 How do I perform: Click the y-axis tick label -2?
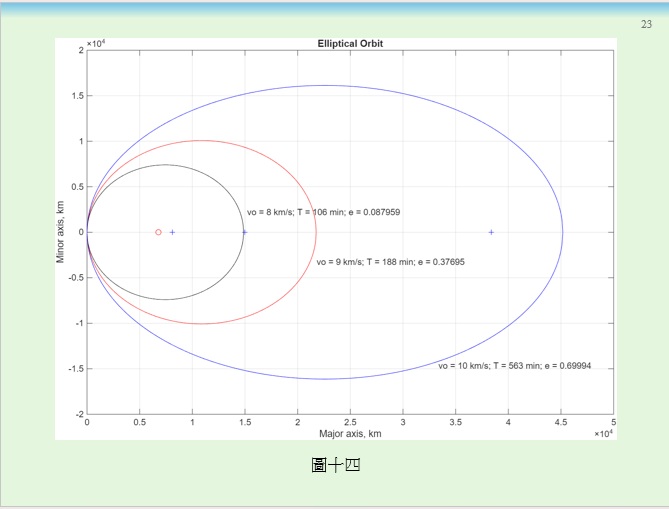tap(78, 414)
